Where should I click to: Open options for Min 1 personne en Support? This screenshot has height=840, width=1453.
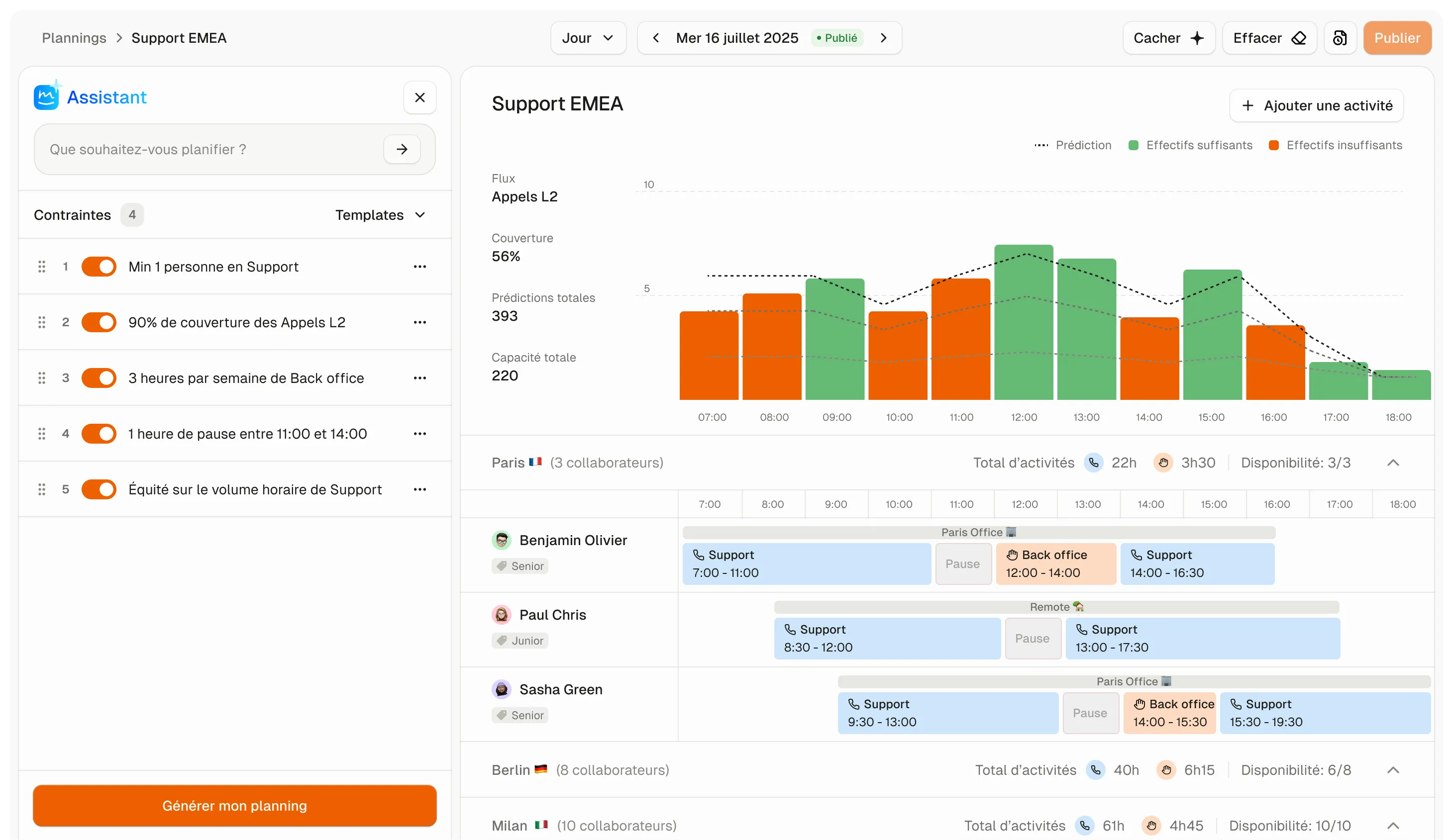[420, 267]
